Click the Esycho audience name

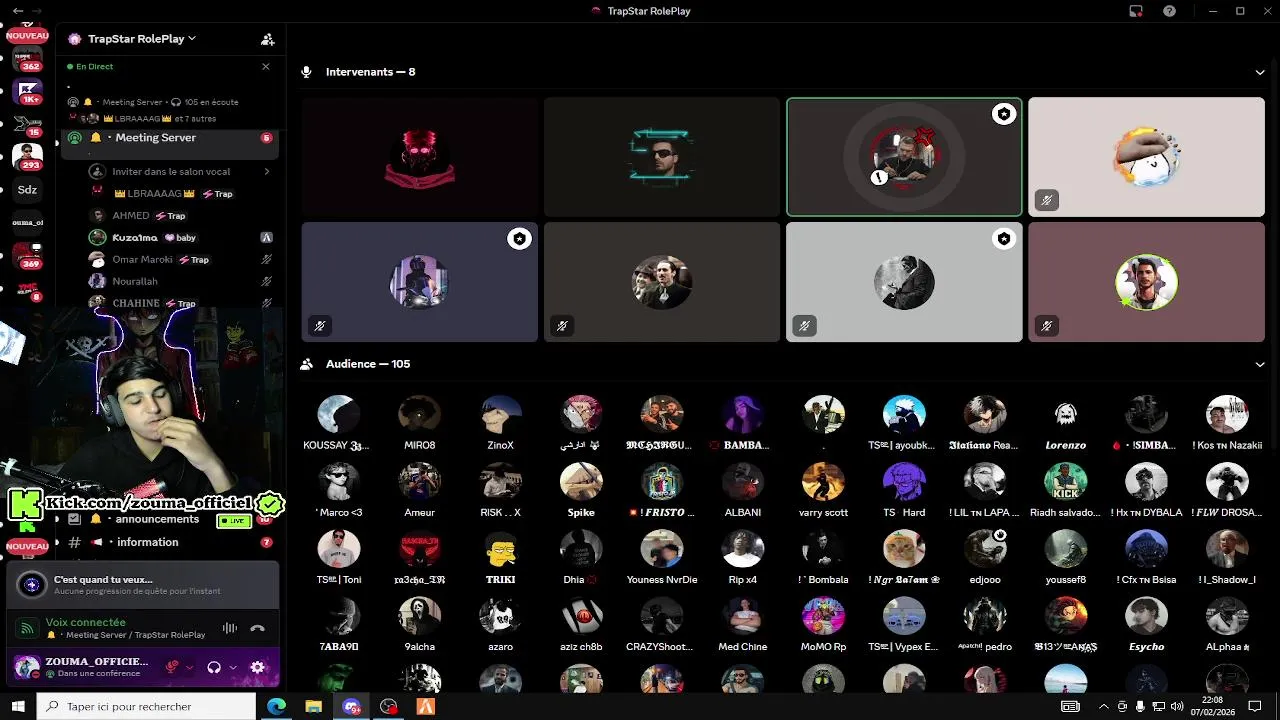1146,647
